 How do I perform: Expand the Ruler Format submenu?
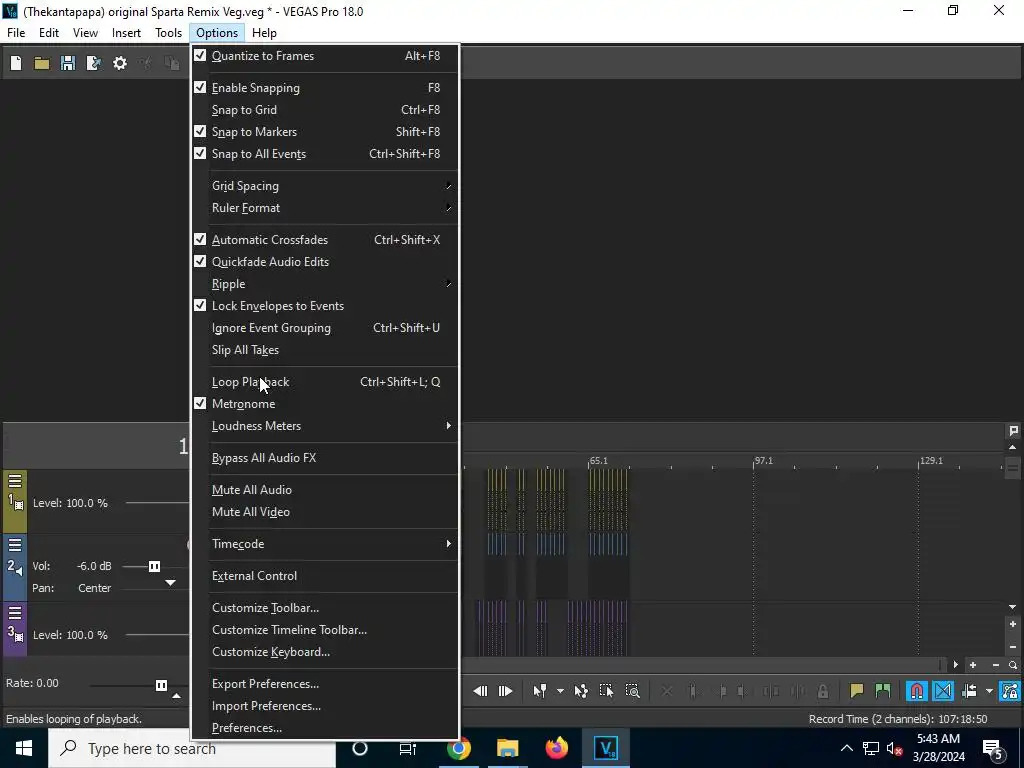(x=326, y=208)
